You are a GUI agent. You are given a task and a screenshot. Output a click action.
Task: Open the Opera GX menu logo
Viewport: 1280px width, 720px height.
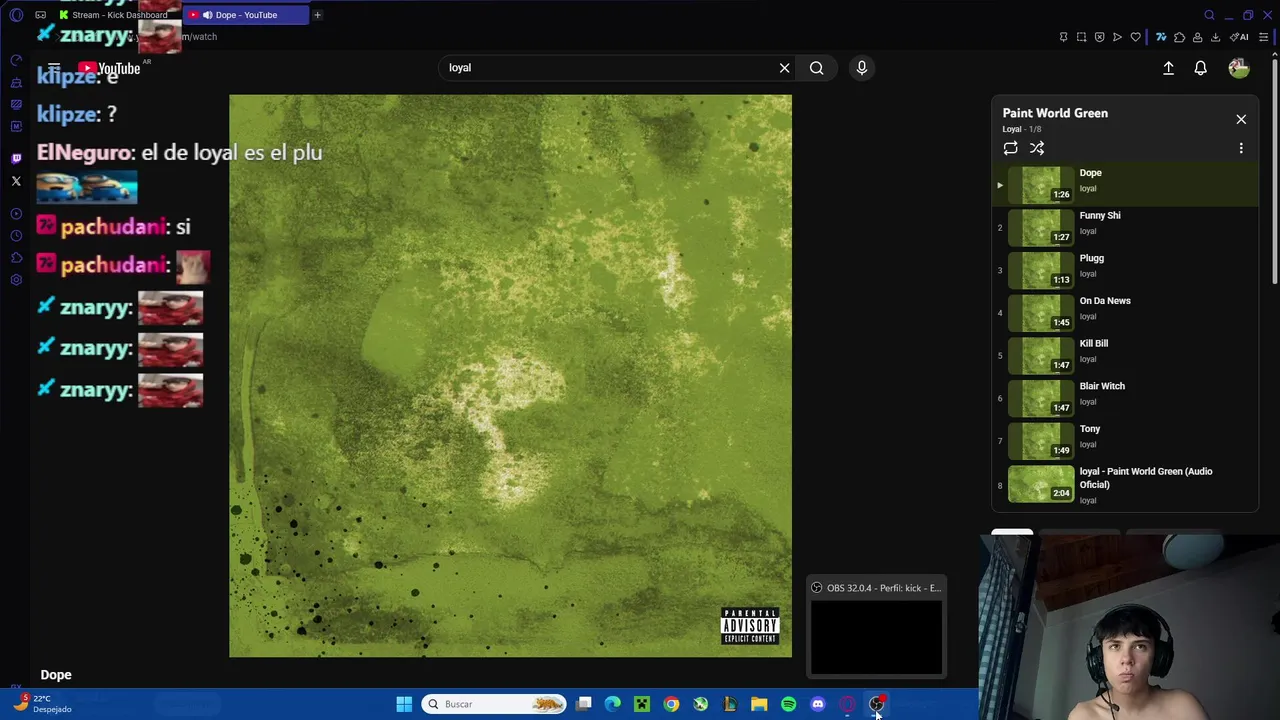pos(16,15)
